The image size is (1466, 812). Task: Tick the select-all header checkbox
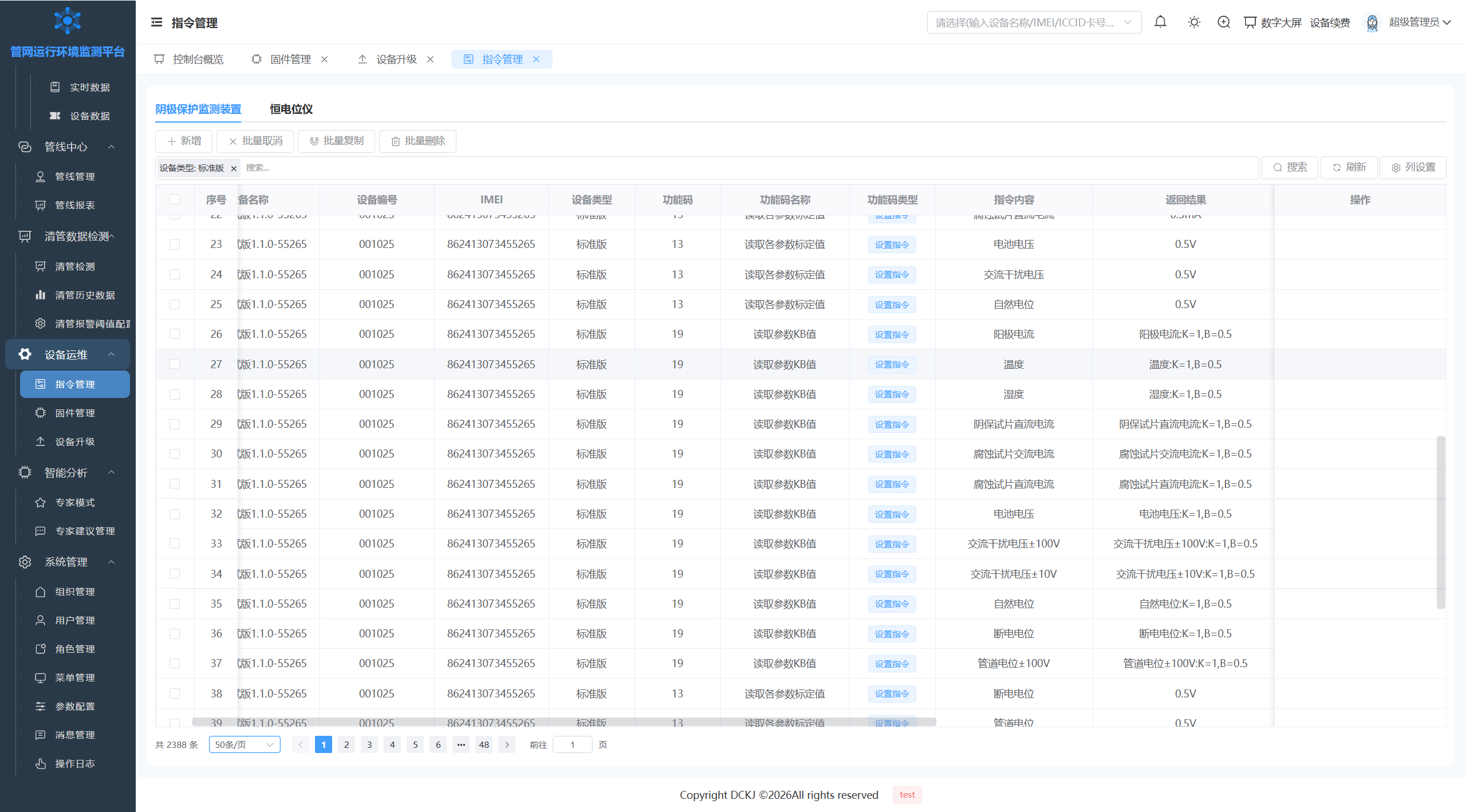coord(175,199)
